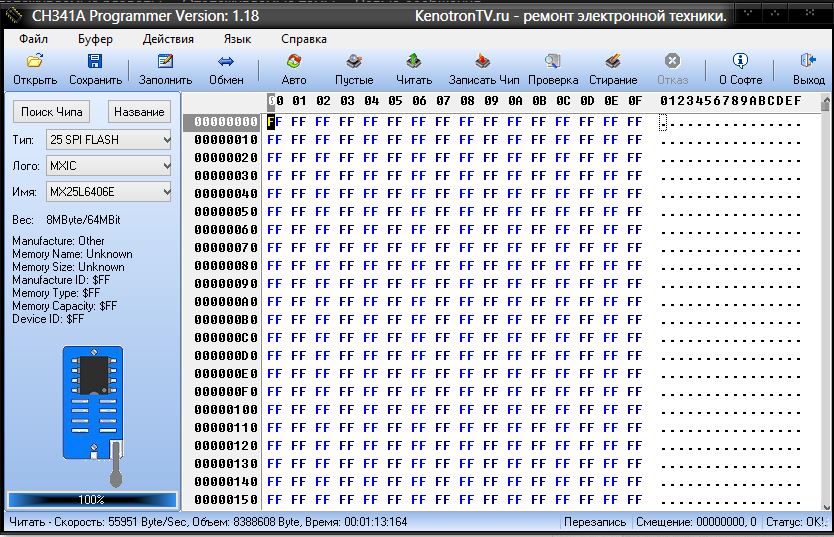Click the Проверка (Verify) icon
The width and height of the screenshot is (834, 537).
pyautogui.click(x=553, y=62)
